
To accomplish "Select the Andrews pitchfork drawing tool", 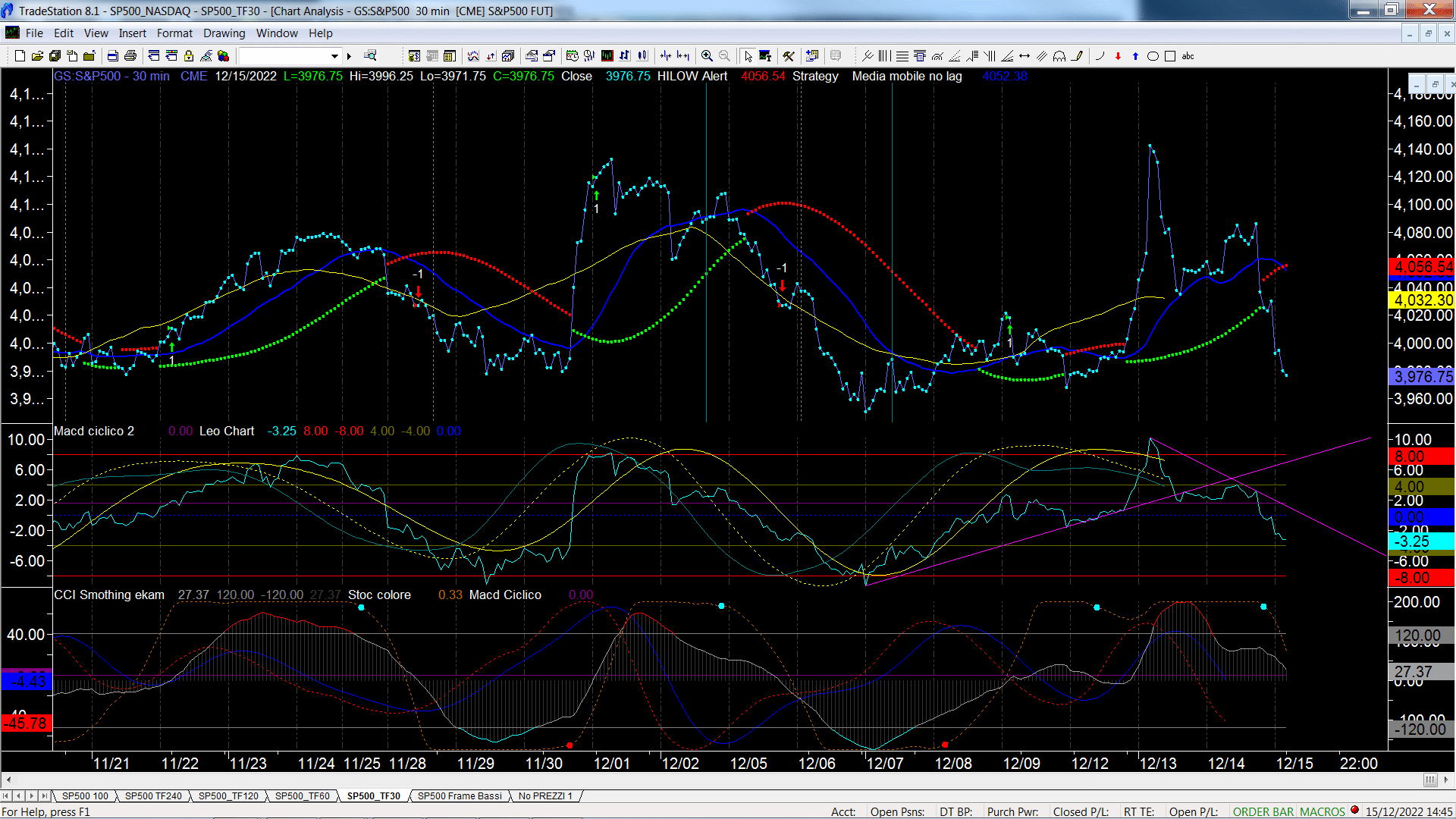I will pos(868,56).
